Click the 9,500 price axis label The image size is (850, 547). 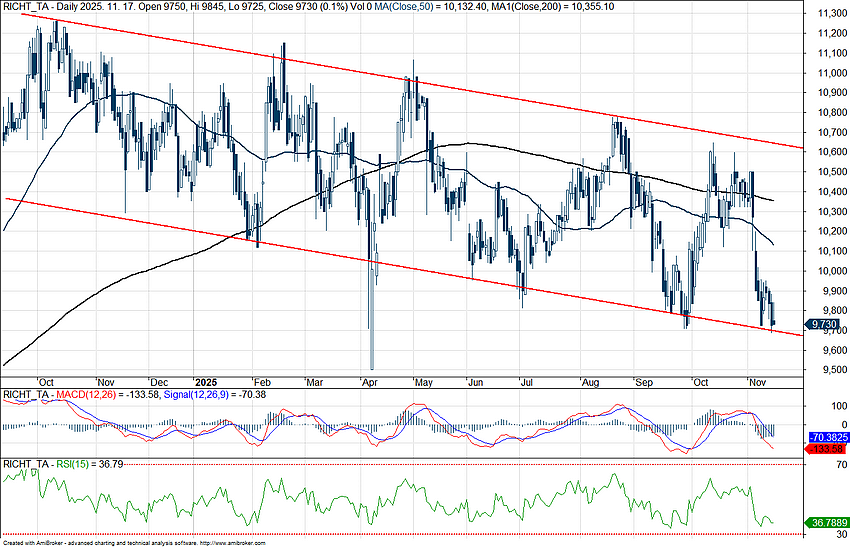click(826, 370)
